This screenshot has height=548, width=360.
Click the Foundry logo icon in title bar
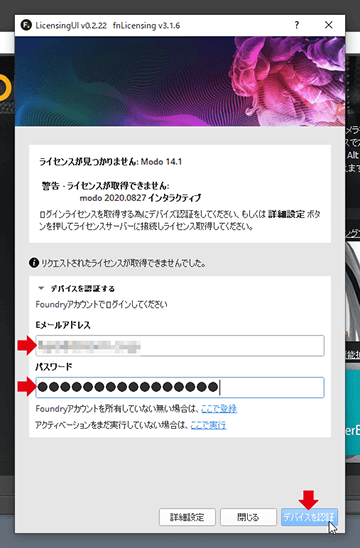pyautogui.click(x=26, y=25)
